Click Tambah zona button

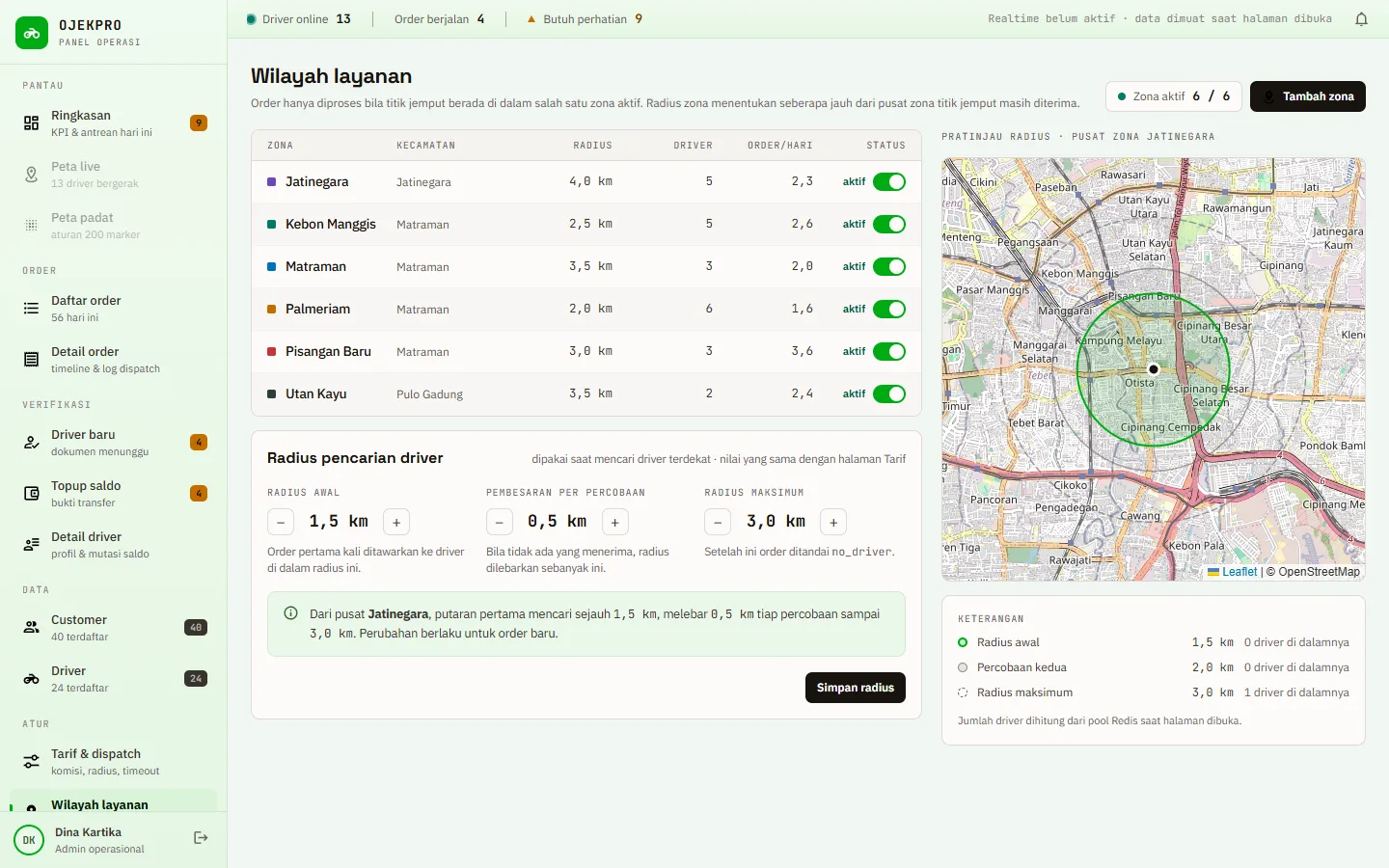pos(1308,96)
